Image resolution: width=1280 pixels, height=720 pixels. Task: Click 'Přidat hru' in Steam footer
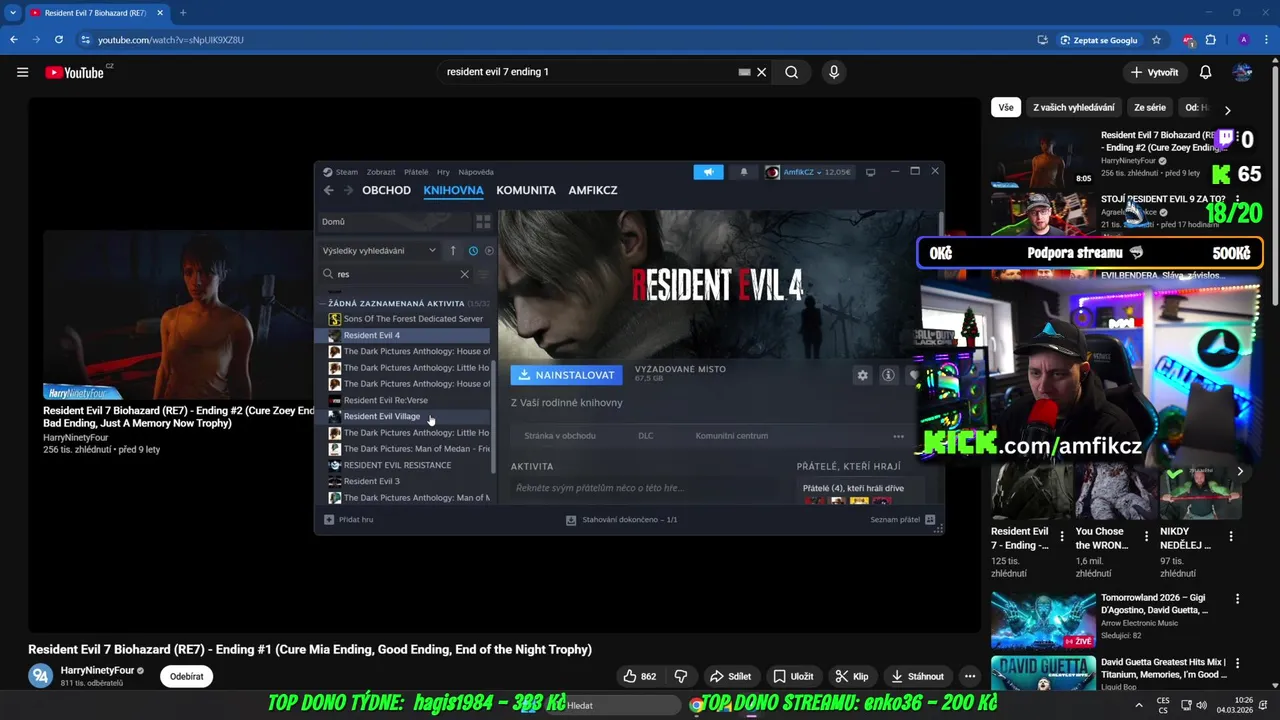[x=349, y=520]
